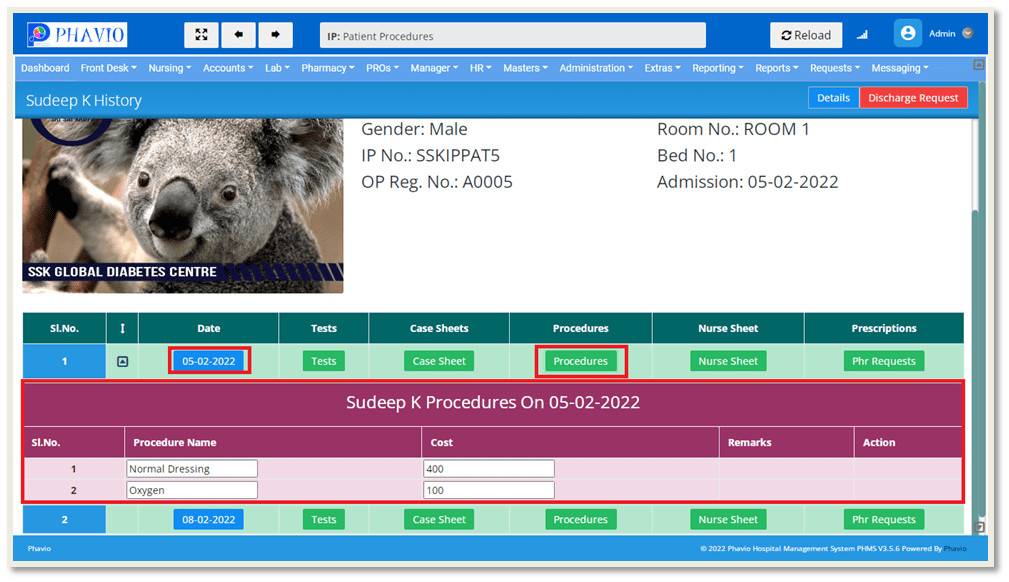Expand the Pharmacy menu
Screen dimensions: 1009x582
328,68
